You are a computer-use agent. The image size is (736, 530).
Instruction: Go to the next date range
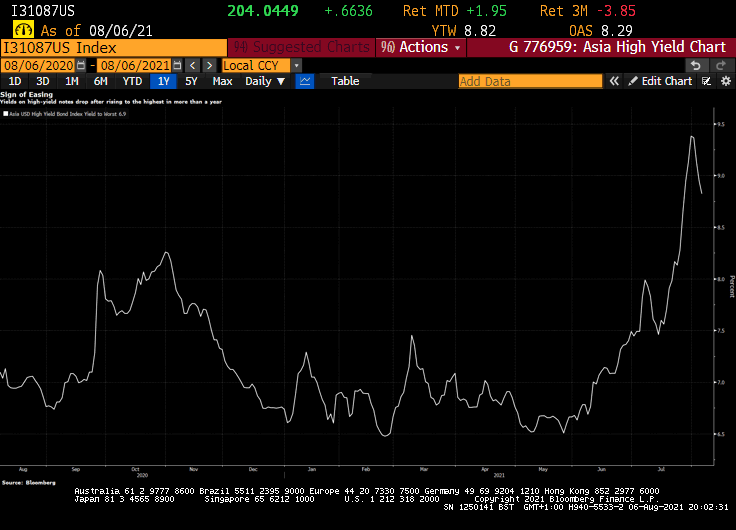[x=209, y=65]
